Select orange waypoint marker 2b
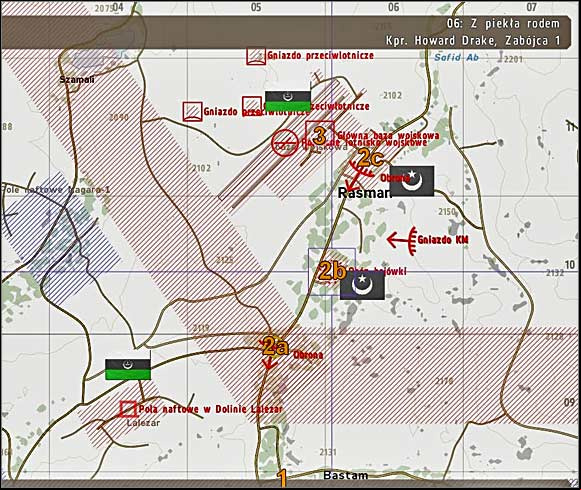 point(332,271)
